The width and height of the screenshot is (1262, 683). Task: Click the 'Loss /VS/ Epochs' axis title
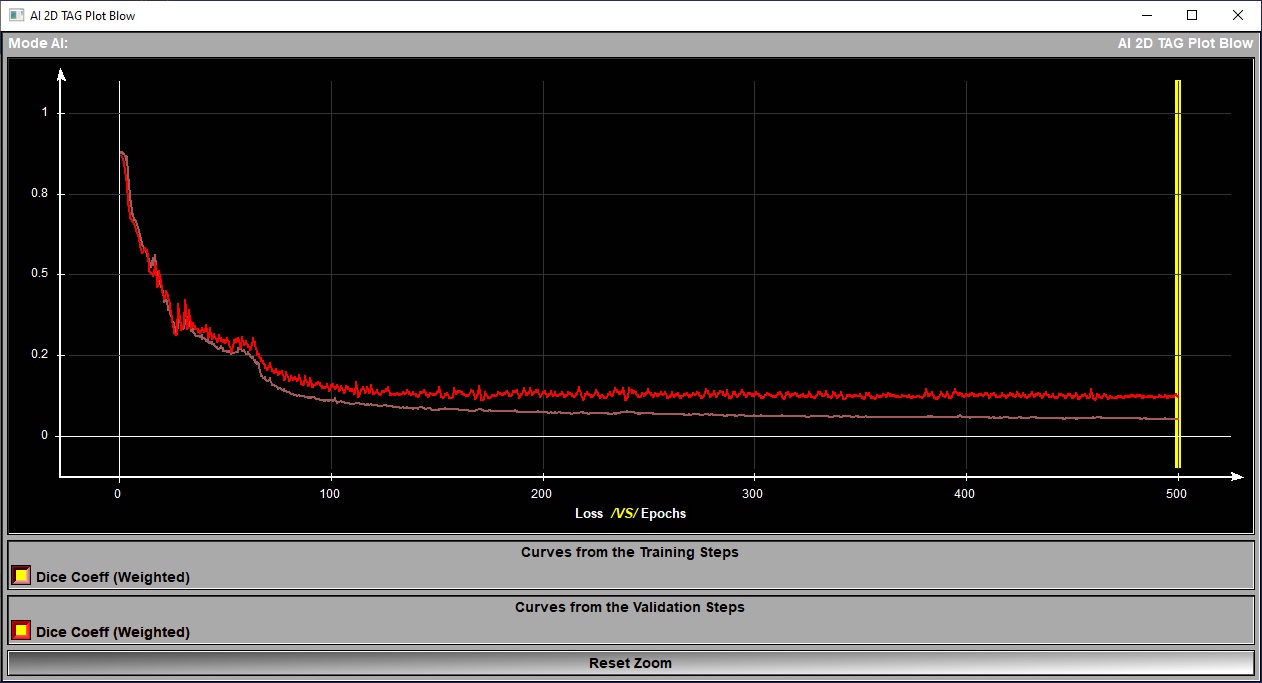click(x=630, y=513)
